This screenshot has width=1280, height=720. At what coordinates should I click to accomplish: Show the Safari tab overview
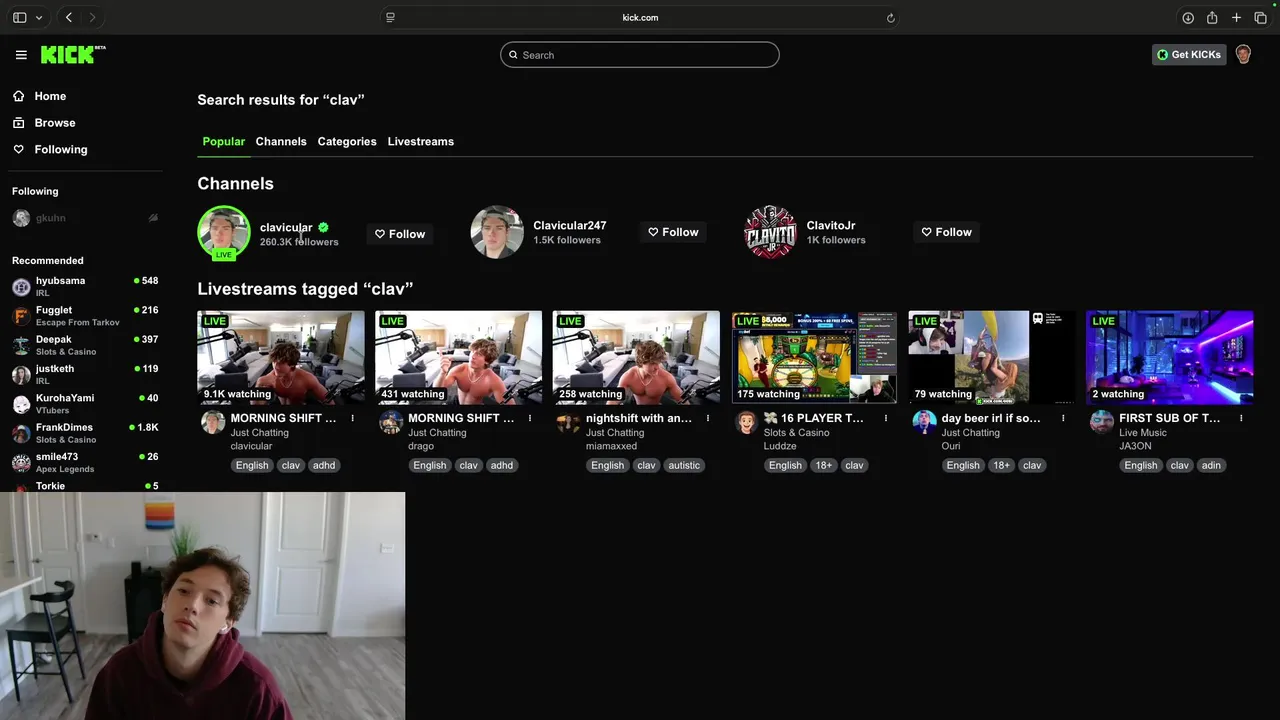tap(1260, 17)
